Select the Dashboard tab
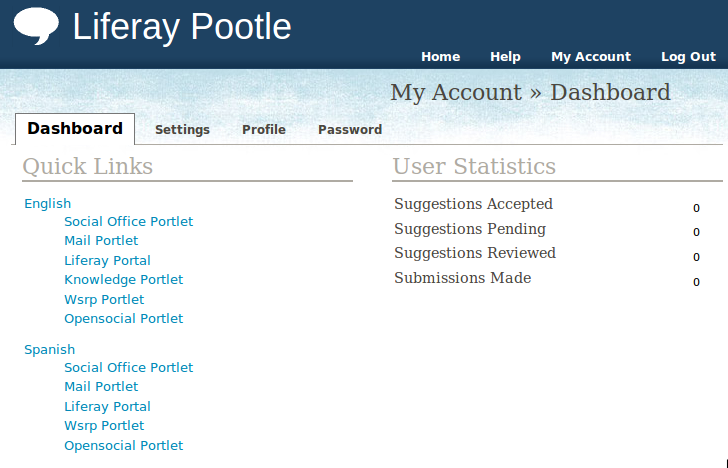The image size is (728, 468). [75, 129]
